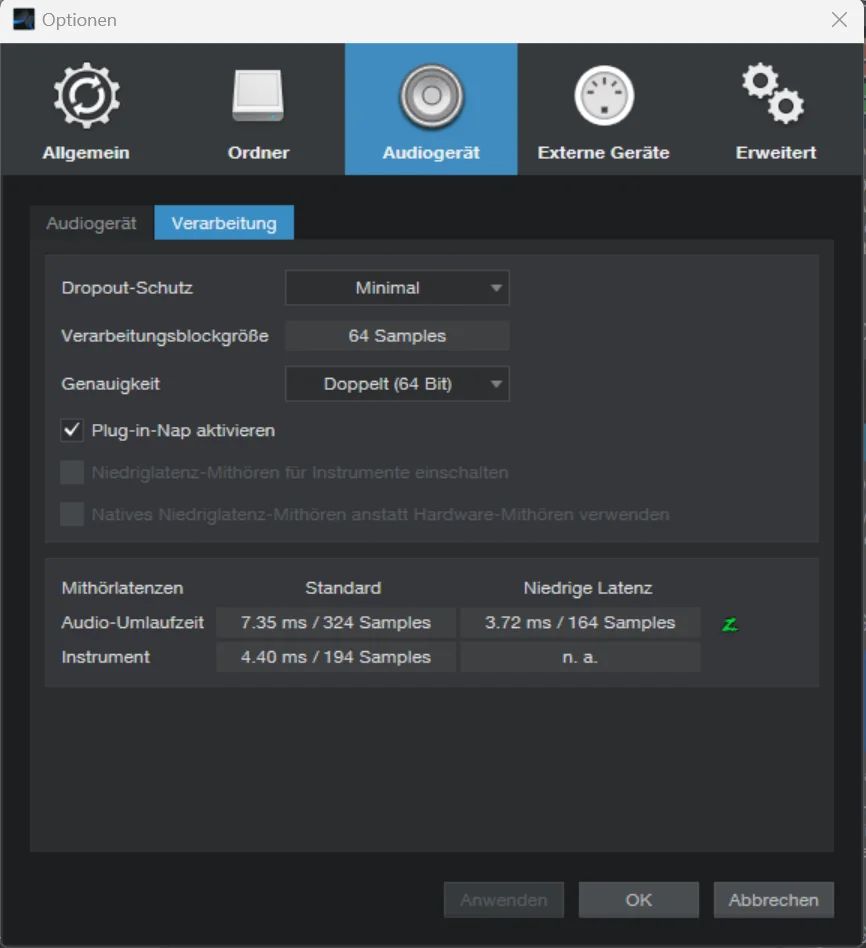The width and height of the screenshot is (866, 948).
Task: Switch to the Audiogerät sub-tab
Action: pyautogui.click(x=91, y=223)
